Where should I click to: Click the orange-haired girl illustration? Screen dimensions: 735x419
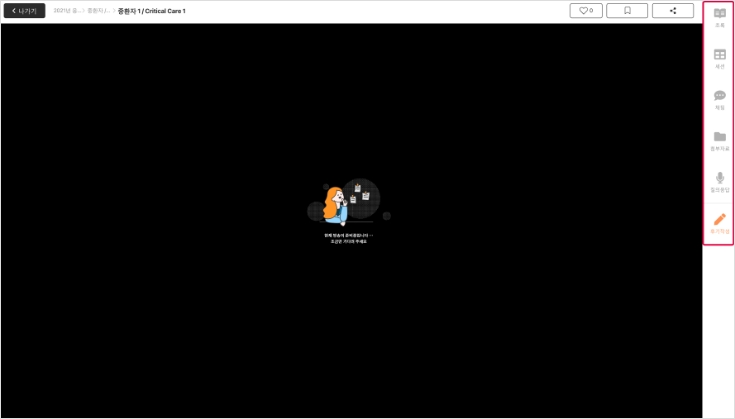[336, 206]
